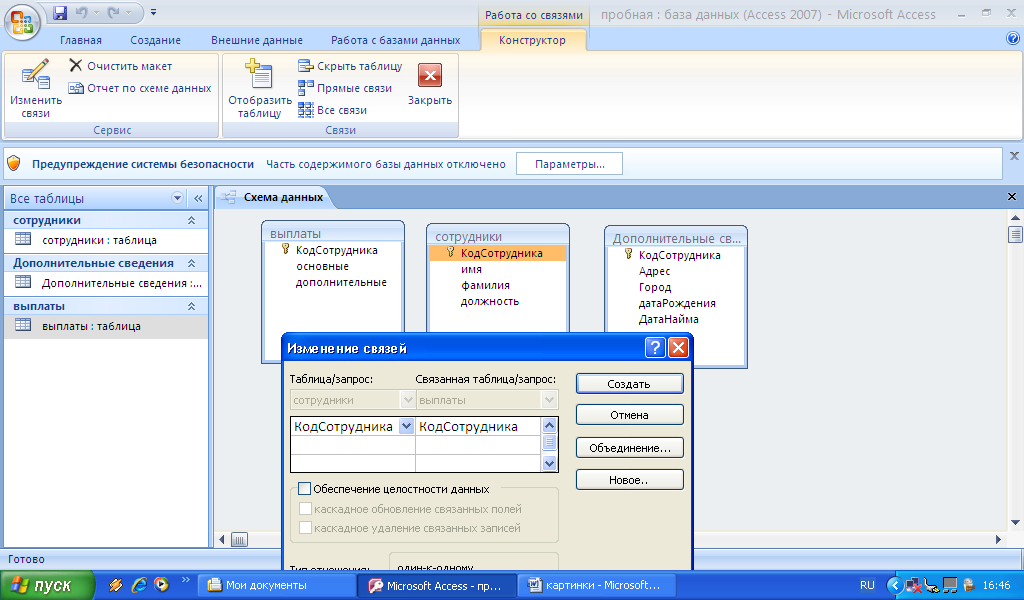Open Объединение... join options

click(630, 448)
